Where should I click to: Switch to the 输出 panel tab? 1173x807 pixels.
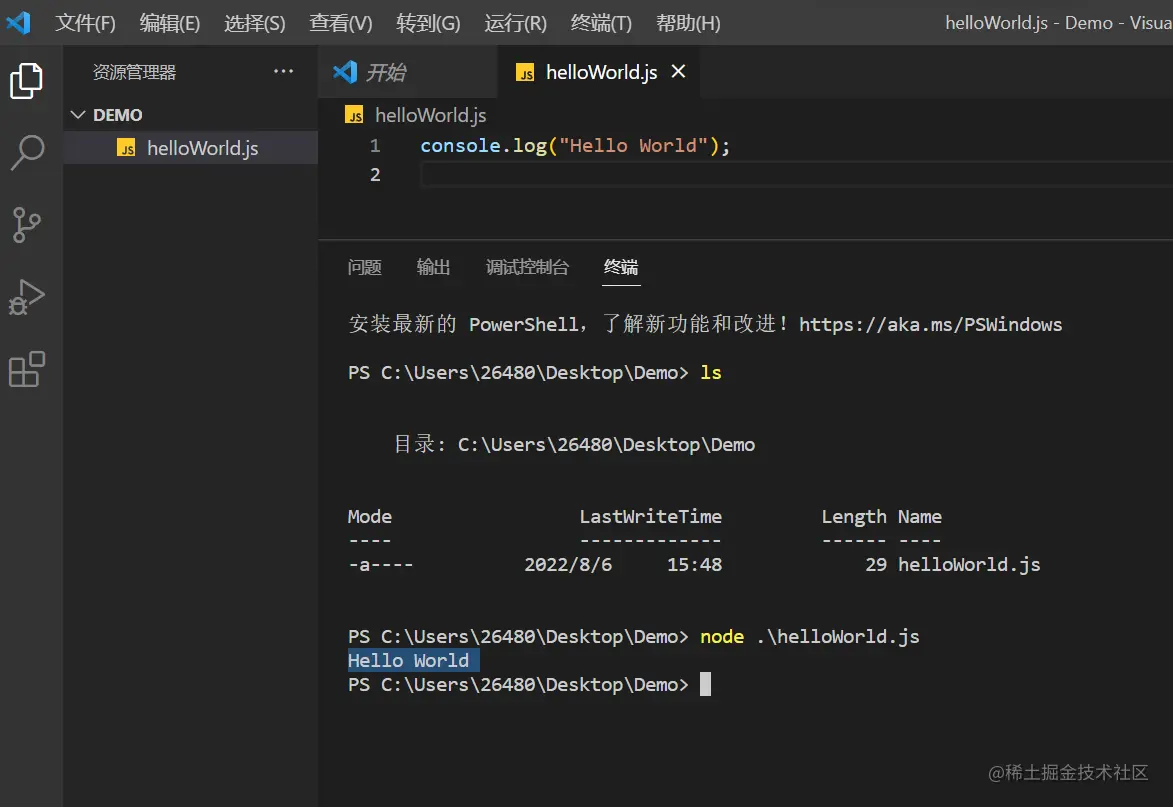(x=433, y=267)
